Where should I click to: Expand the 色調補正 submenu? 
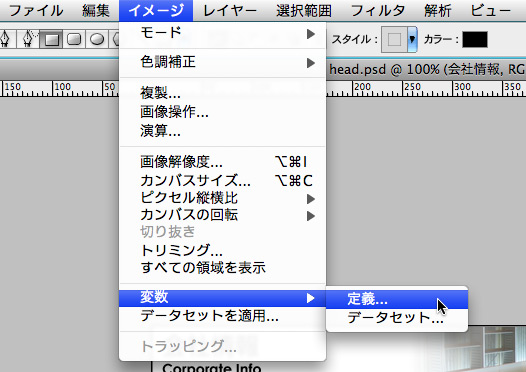[222, 62]
